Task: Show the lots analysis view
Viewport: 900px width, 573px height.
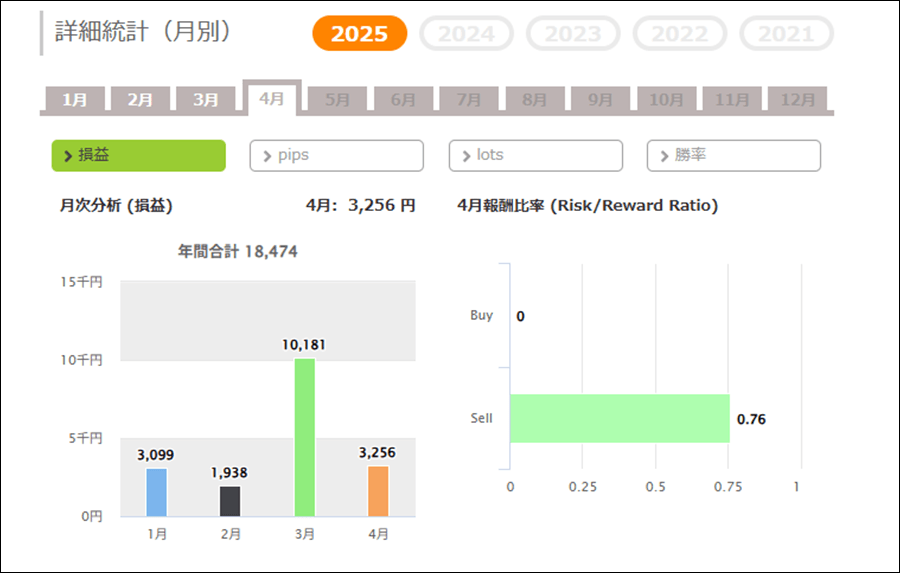Action: (x=536, y=156)
